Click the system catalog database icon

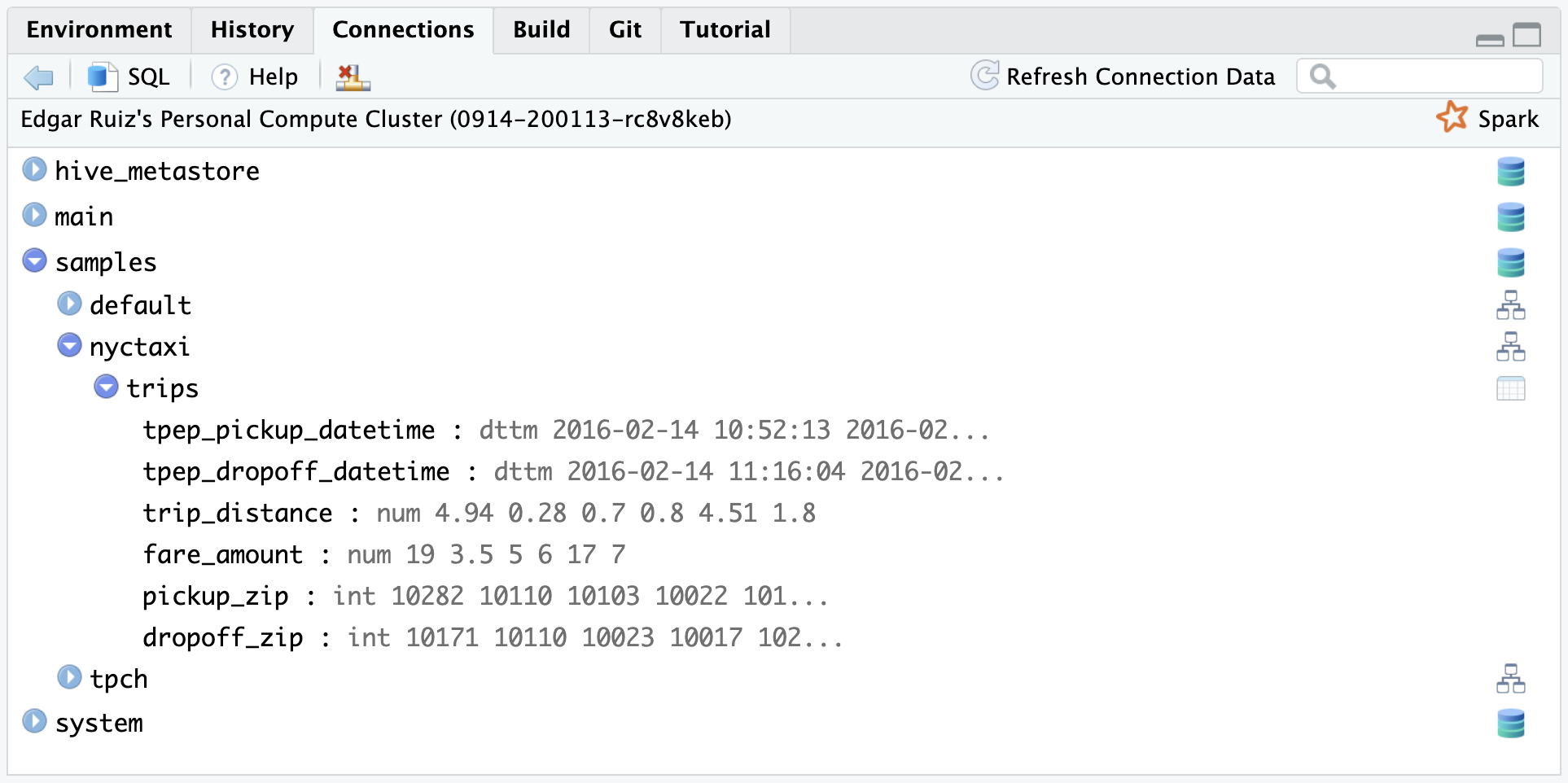[1510, 724]
